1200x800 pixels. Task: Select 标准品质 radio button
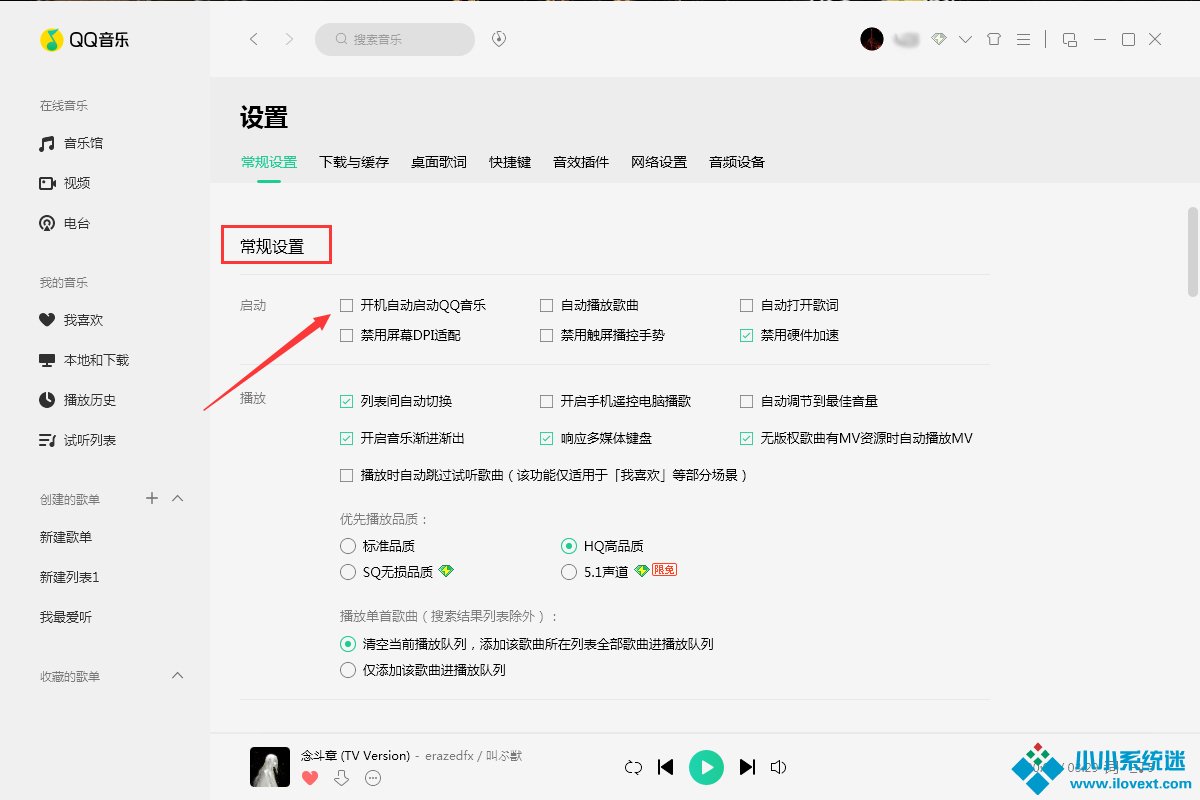(x=348, y=546)
